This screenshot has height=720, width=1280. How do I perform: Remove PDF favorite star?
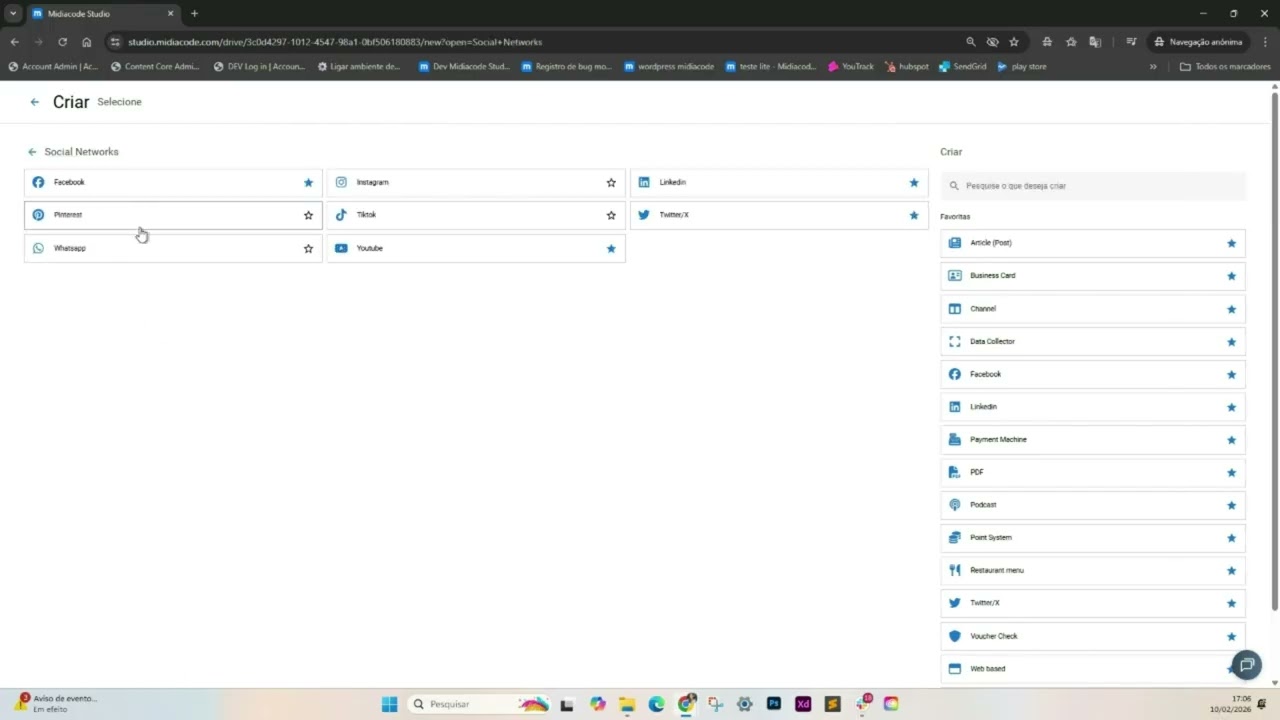(x=1231, y=473)
